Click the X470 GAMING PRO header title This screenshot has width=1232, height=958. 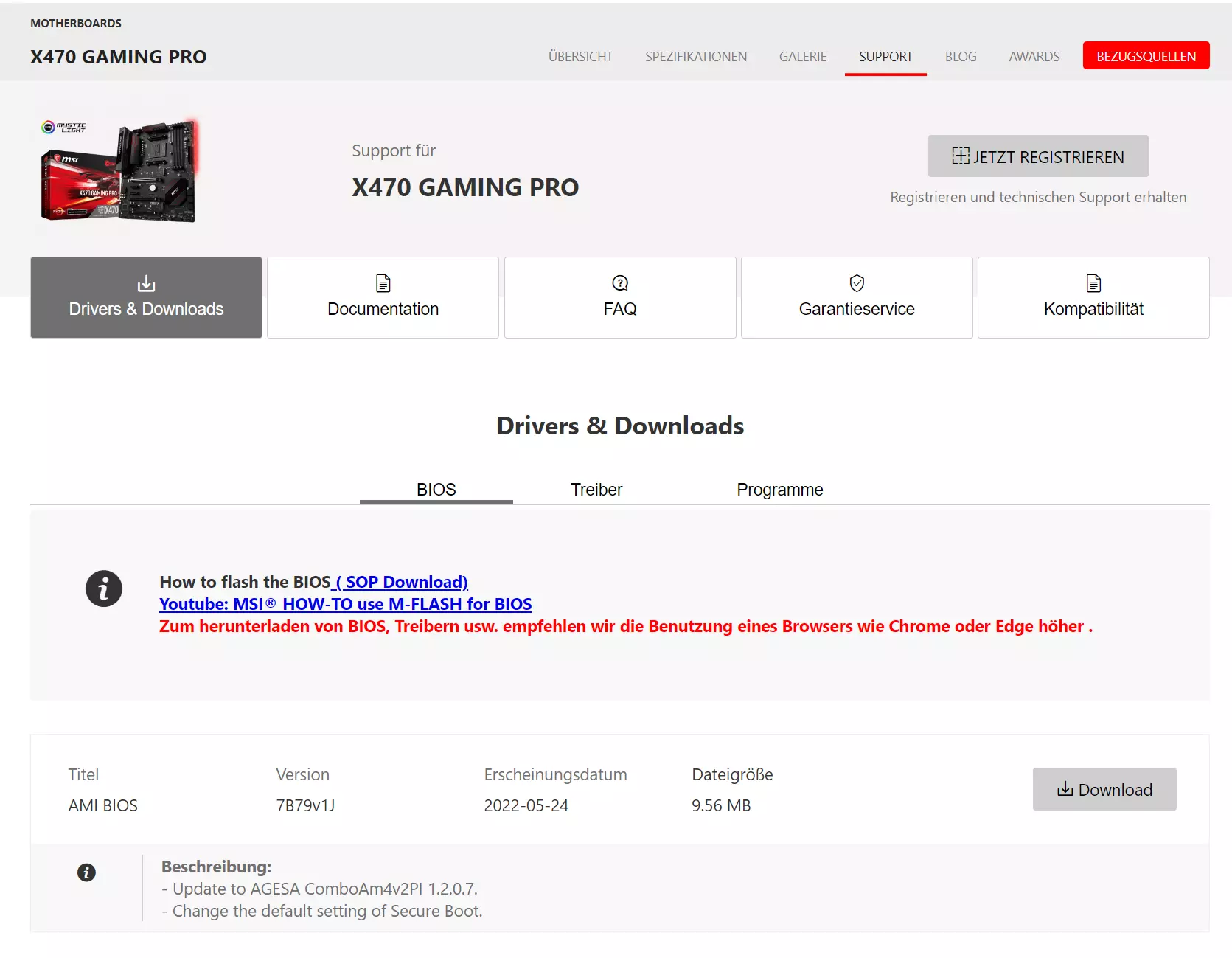[x=119, y=57]
